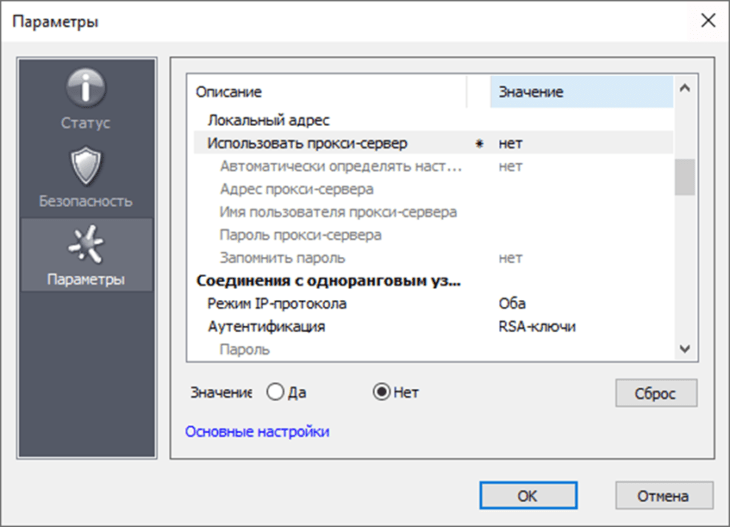Click the Отмена button
Viewport: 730px width, 527px height.
(664, 495)
